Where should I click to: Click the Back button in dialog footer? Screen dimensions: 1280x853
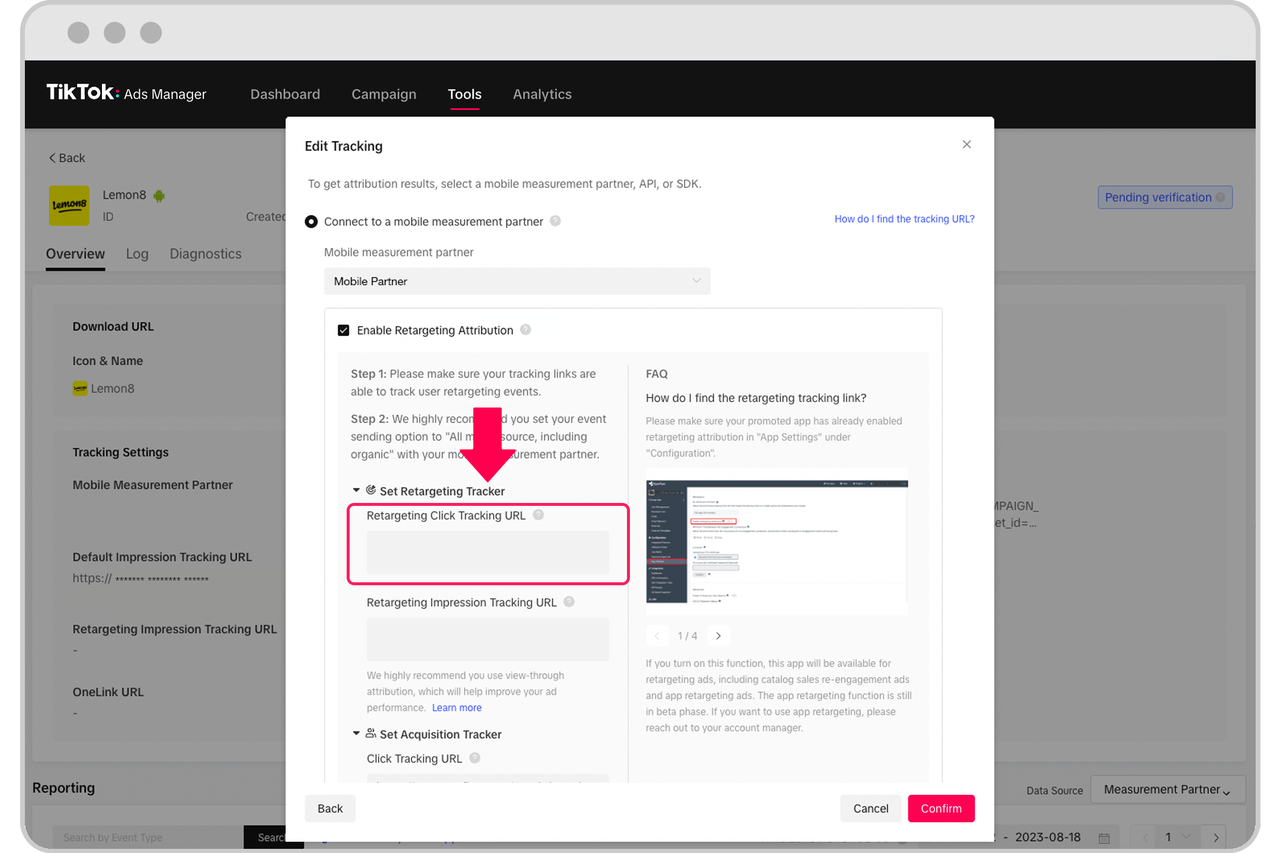[330, 808]
